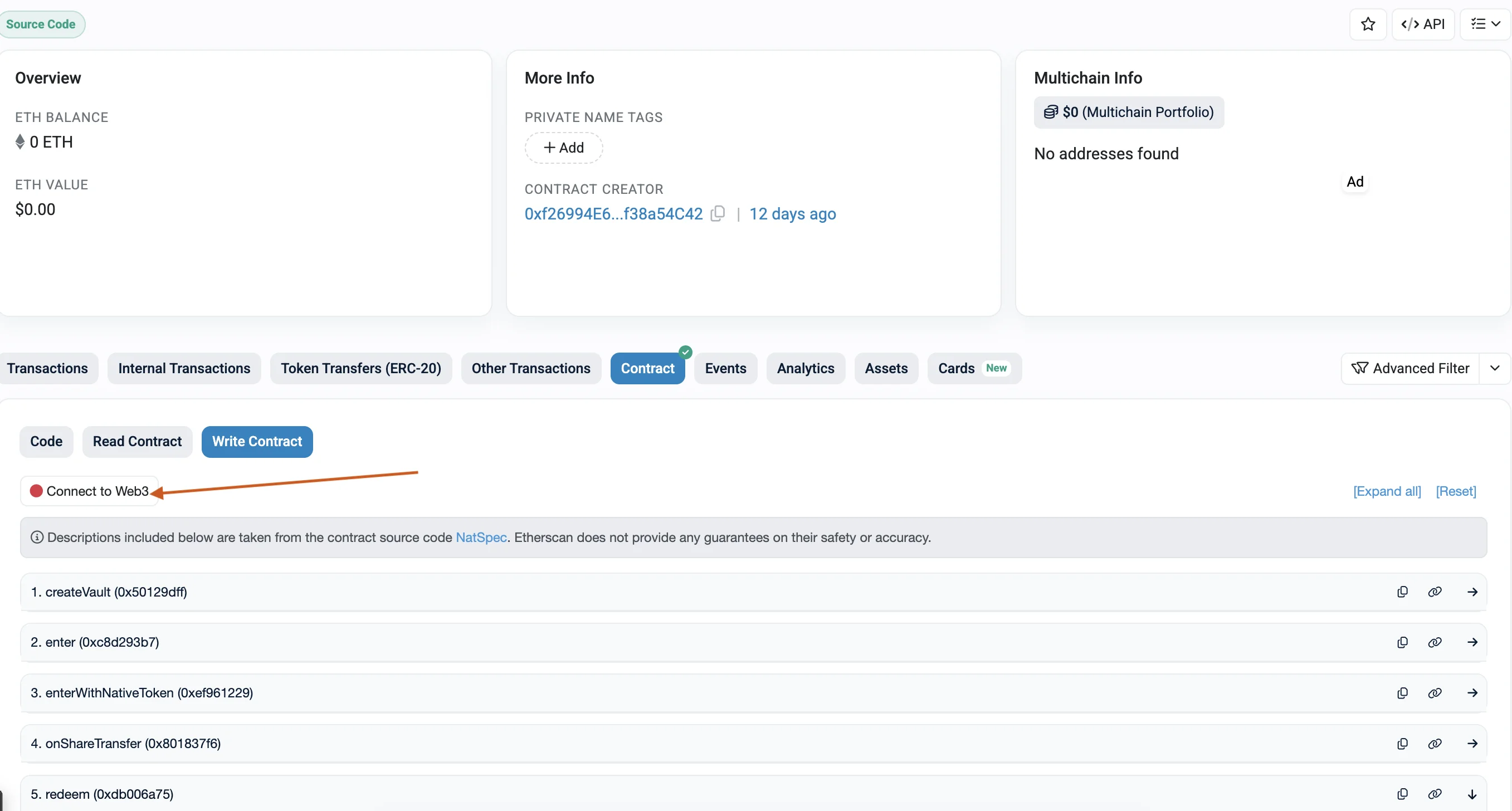Open the checklist dropdown in top right

pos(1484,24)
